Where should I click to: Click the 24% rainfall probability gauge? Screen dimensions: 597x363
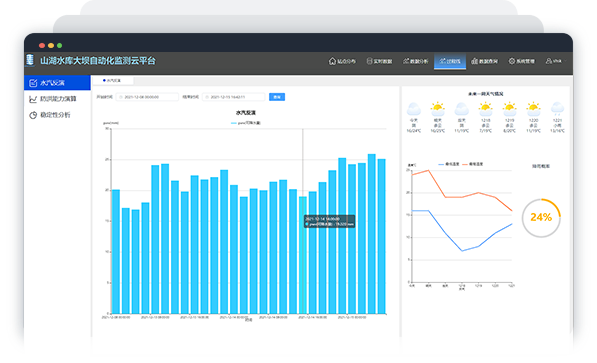[x=541, y=217]
